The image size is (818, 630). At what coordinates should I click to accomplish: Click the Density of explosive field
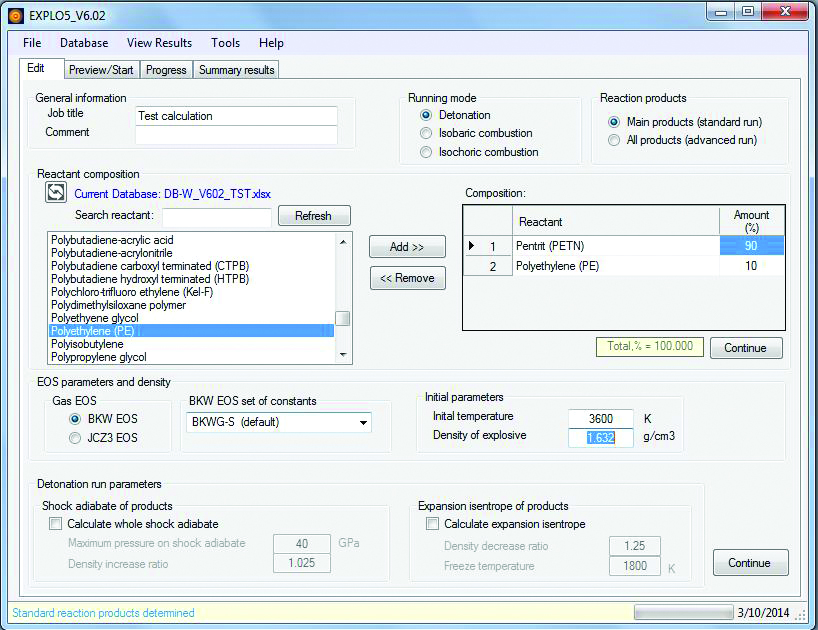(600, 438)
